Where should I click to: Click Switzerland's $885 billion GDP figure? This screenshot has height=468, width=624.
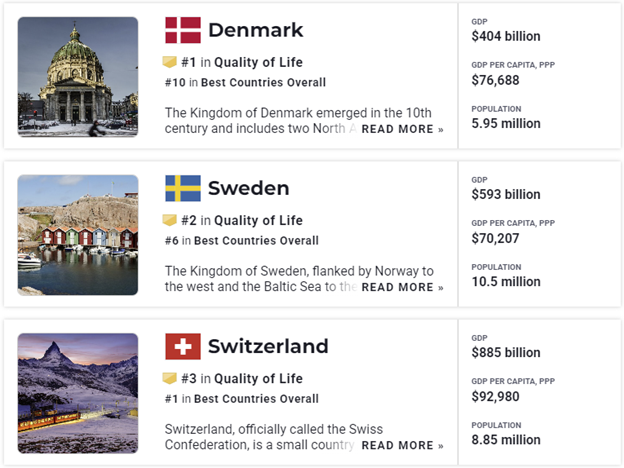pyautogui.click(x=505, y=352)
